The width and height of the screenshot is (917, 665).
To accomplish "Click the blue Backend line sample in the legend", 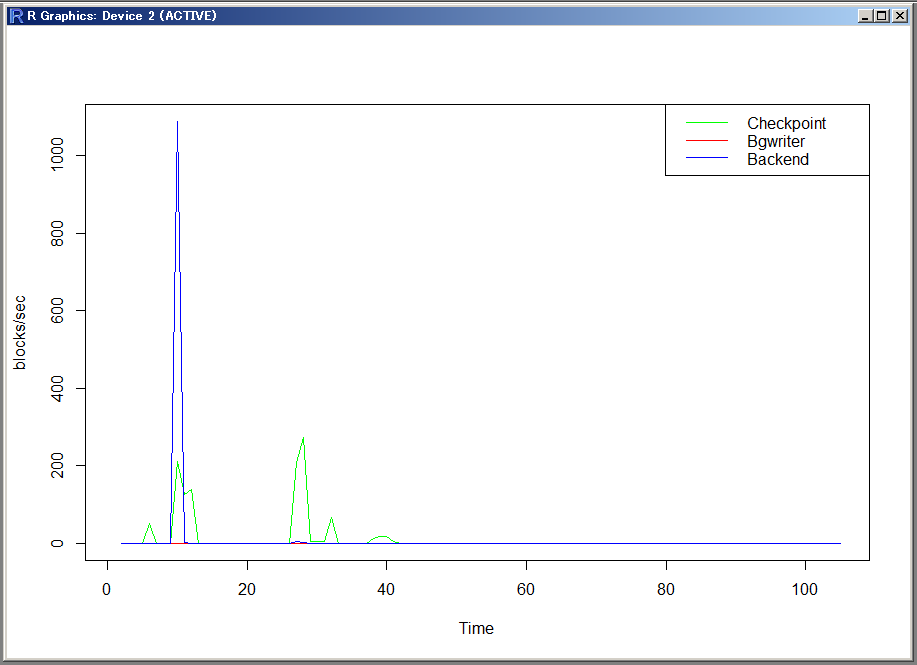I will point(706,159).
